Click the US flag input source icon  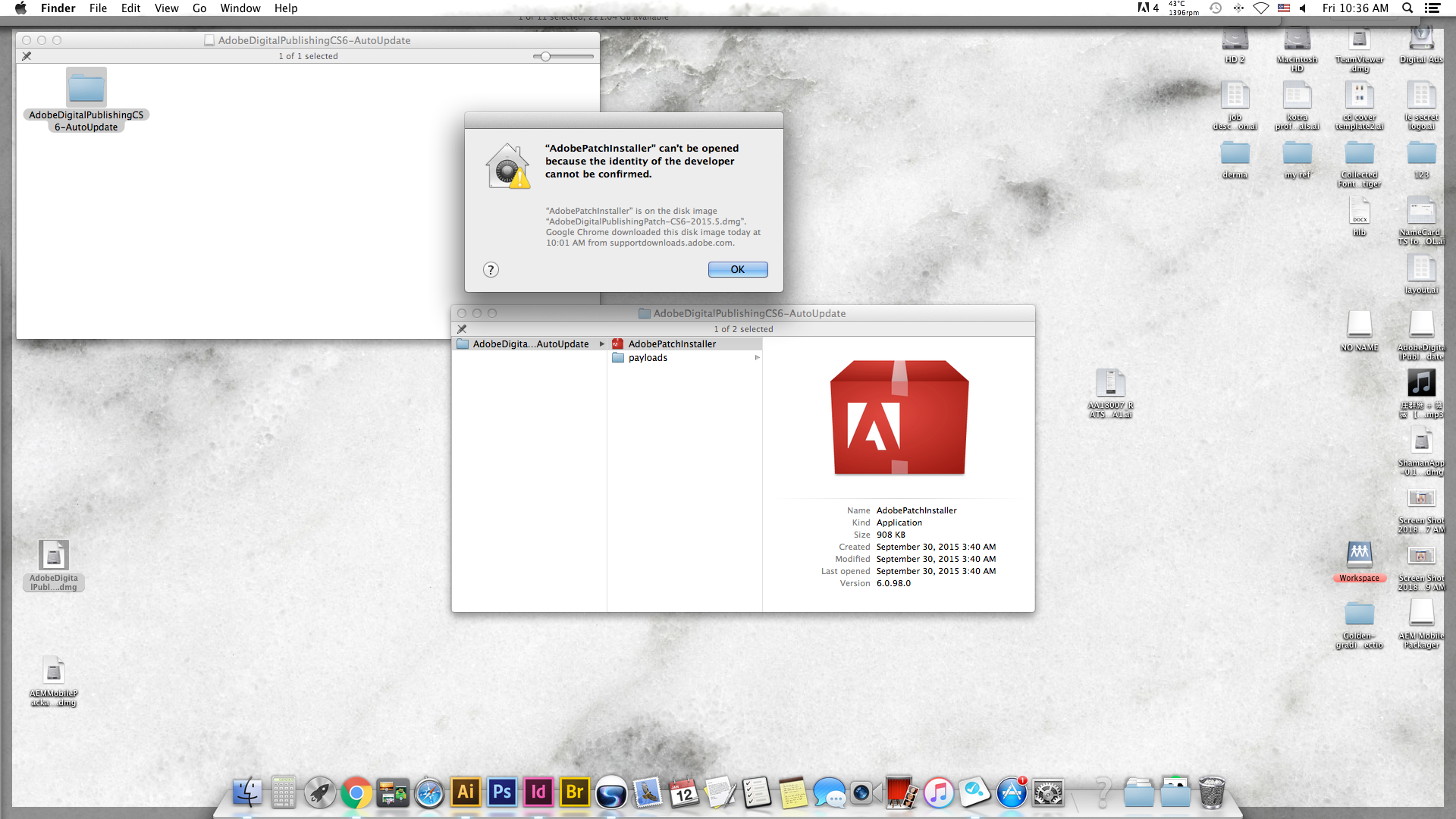click(x=1284, y=8)
